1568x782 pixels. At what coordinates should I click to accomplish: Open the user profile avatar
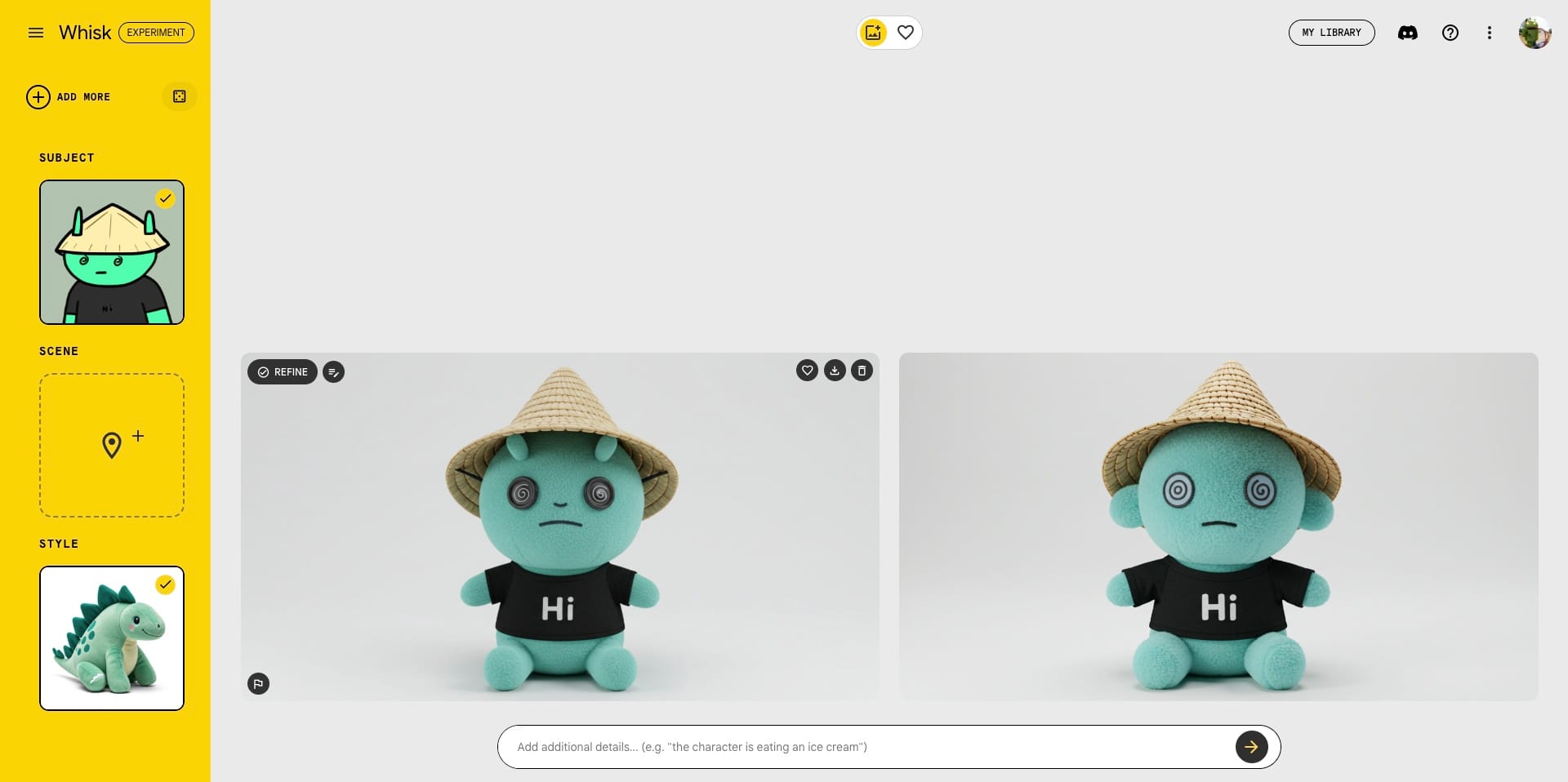click(x=1535, y=33)
